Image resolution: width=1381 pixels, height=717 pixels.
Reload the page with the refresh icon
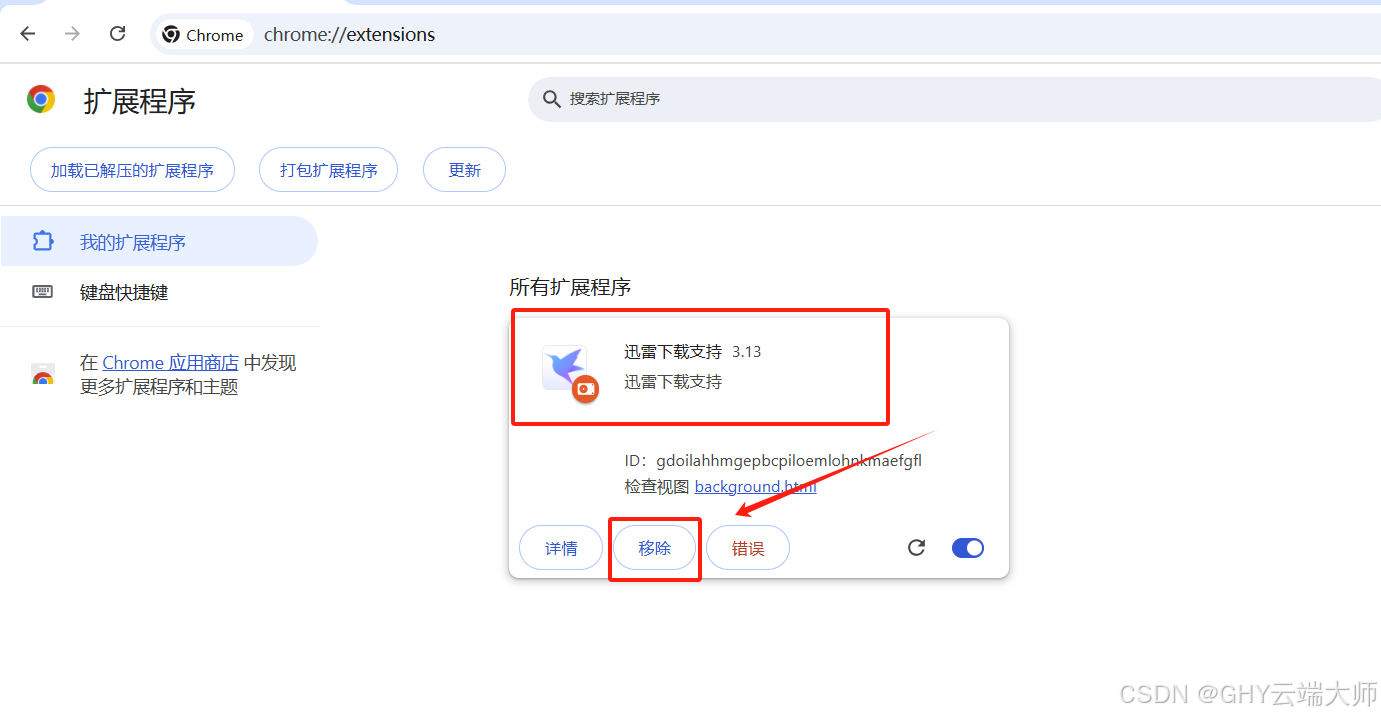pyautogui.click(x=117, y=34)
